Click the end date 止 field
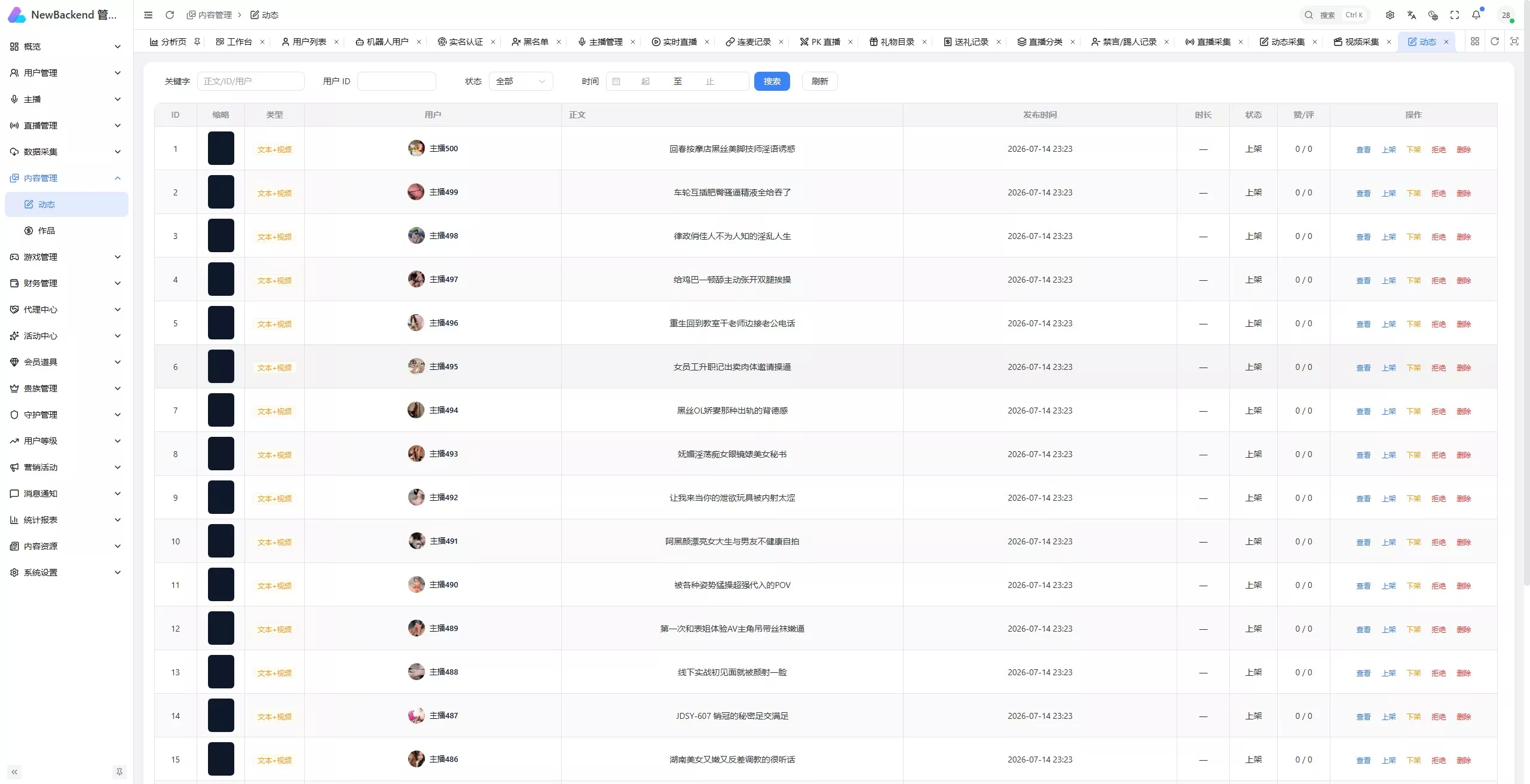 coord(709,81)
